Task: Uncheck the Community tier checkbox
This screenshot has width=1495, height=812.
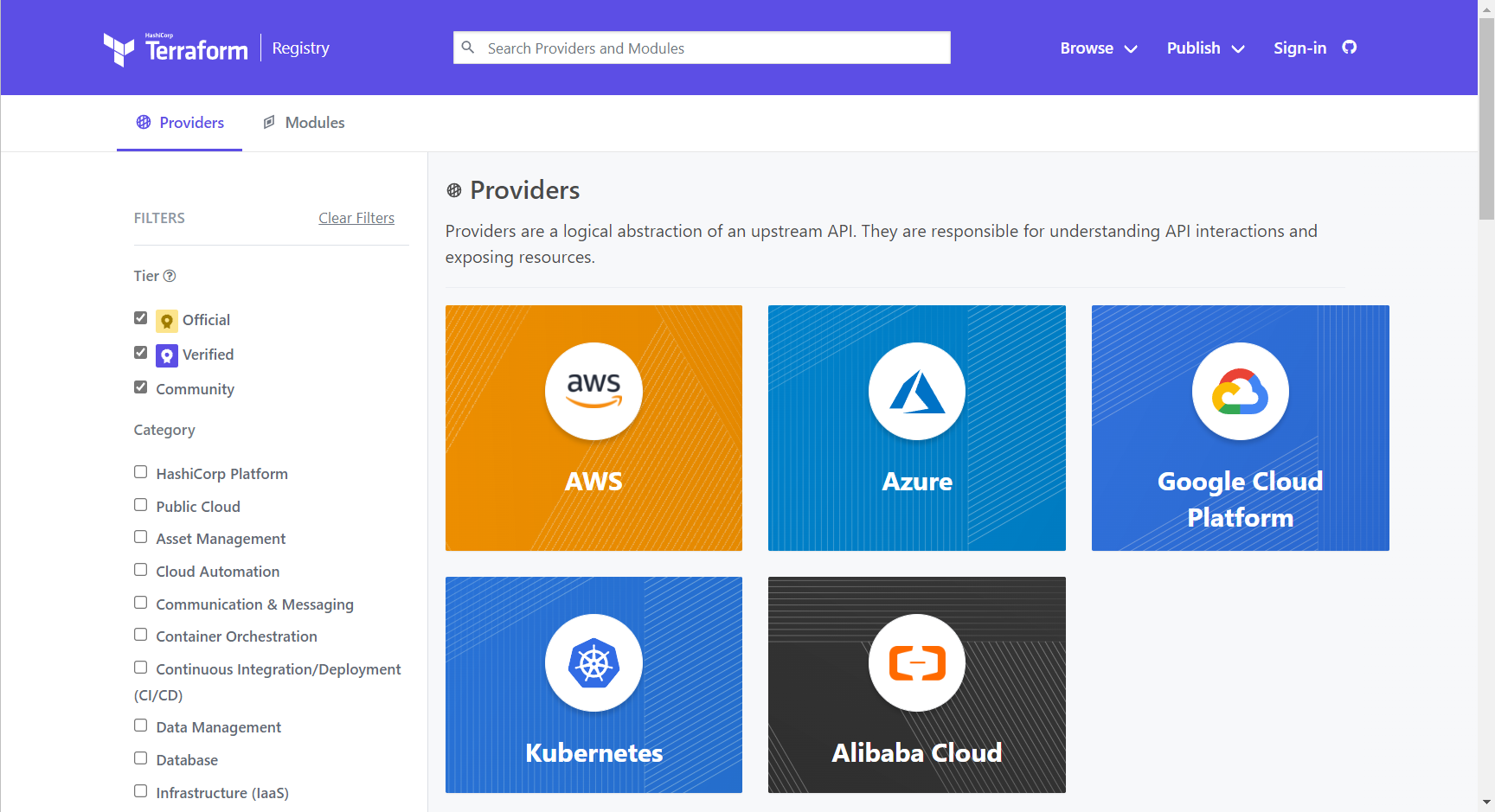Action: [x=140, y=387]
